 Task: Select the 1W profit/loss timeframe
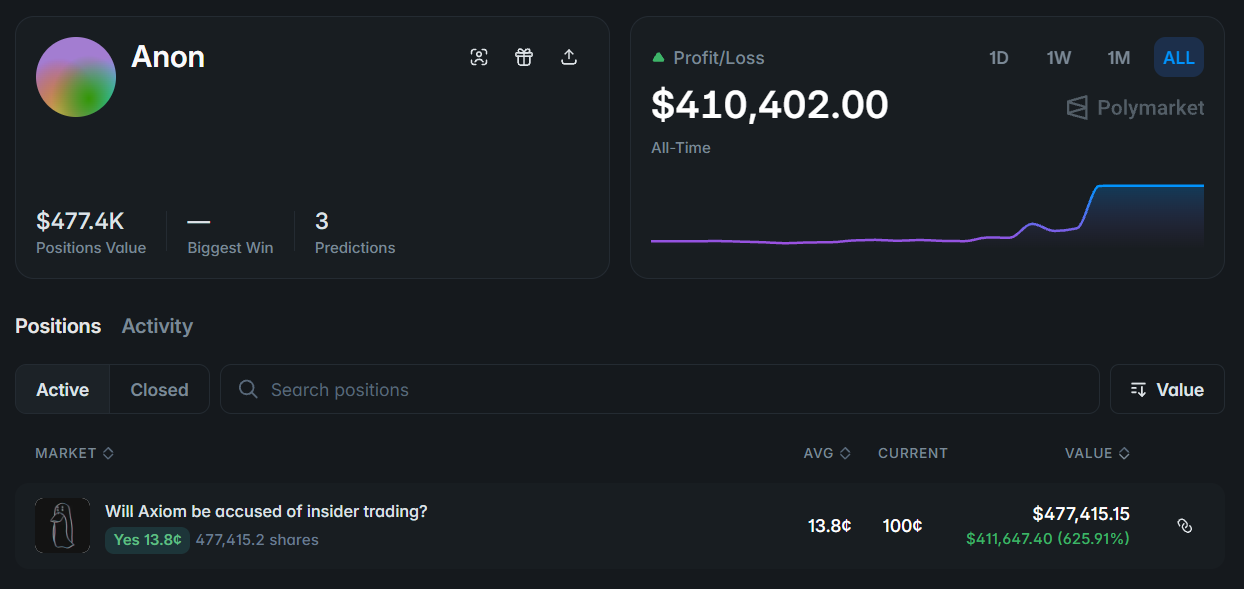tap(1058, 58)
